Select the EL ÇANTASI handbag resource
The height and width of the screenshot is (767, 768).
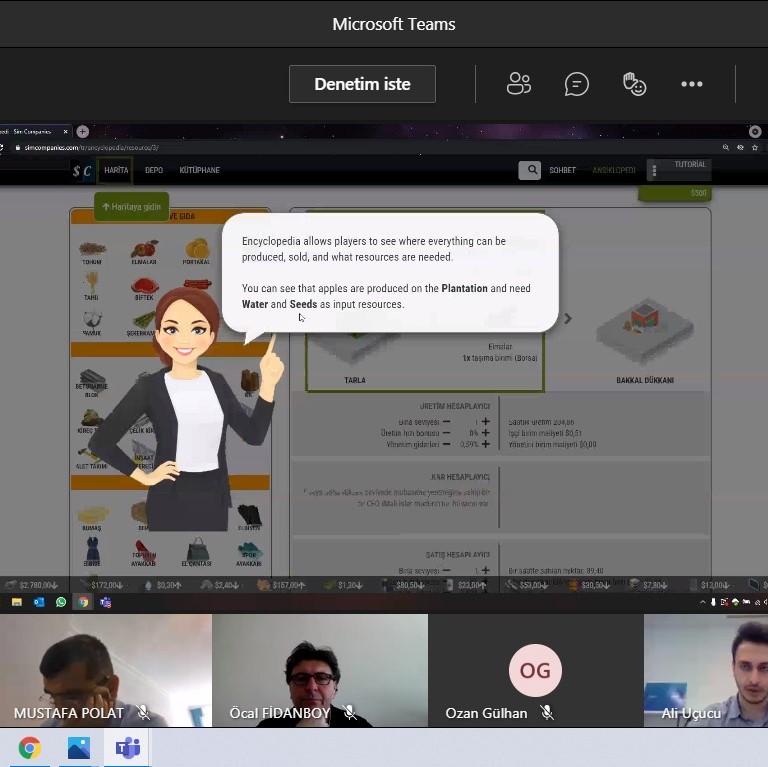(x=196, y=552)
